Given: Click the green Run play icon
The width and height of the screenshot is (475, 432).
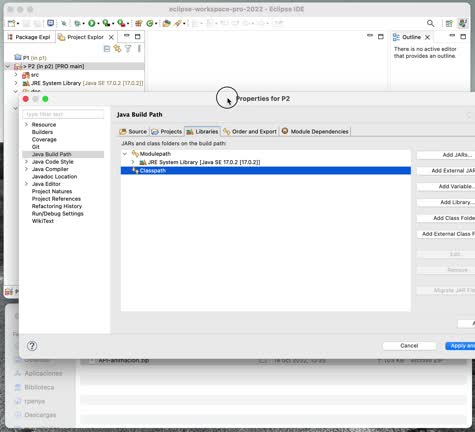Looking at the screenshot, I should click(x=91, y=23).
